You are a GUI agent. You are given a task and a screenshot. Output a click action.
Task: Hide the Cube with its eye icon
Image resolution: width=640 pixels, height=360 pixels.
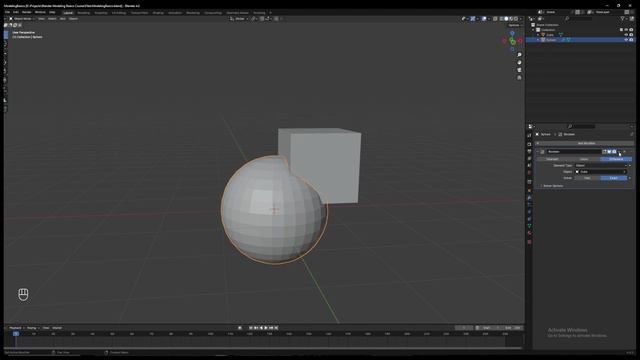click(x=626, y=35)
